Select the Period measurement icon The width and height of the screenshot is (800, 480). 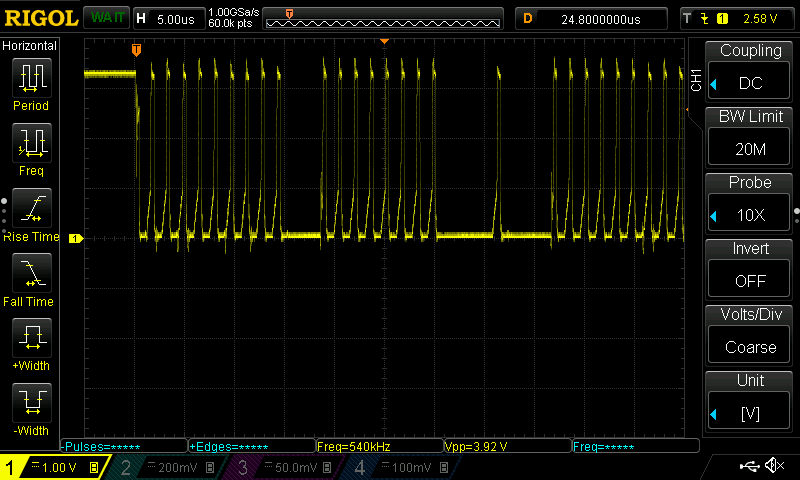[31, 78]
